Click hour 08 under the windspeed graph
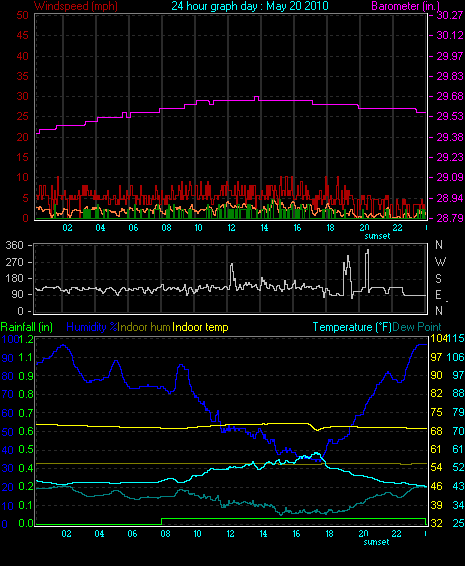465x566 pixels. [166, 228]
